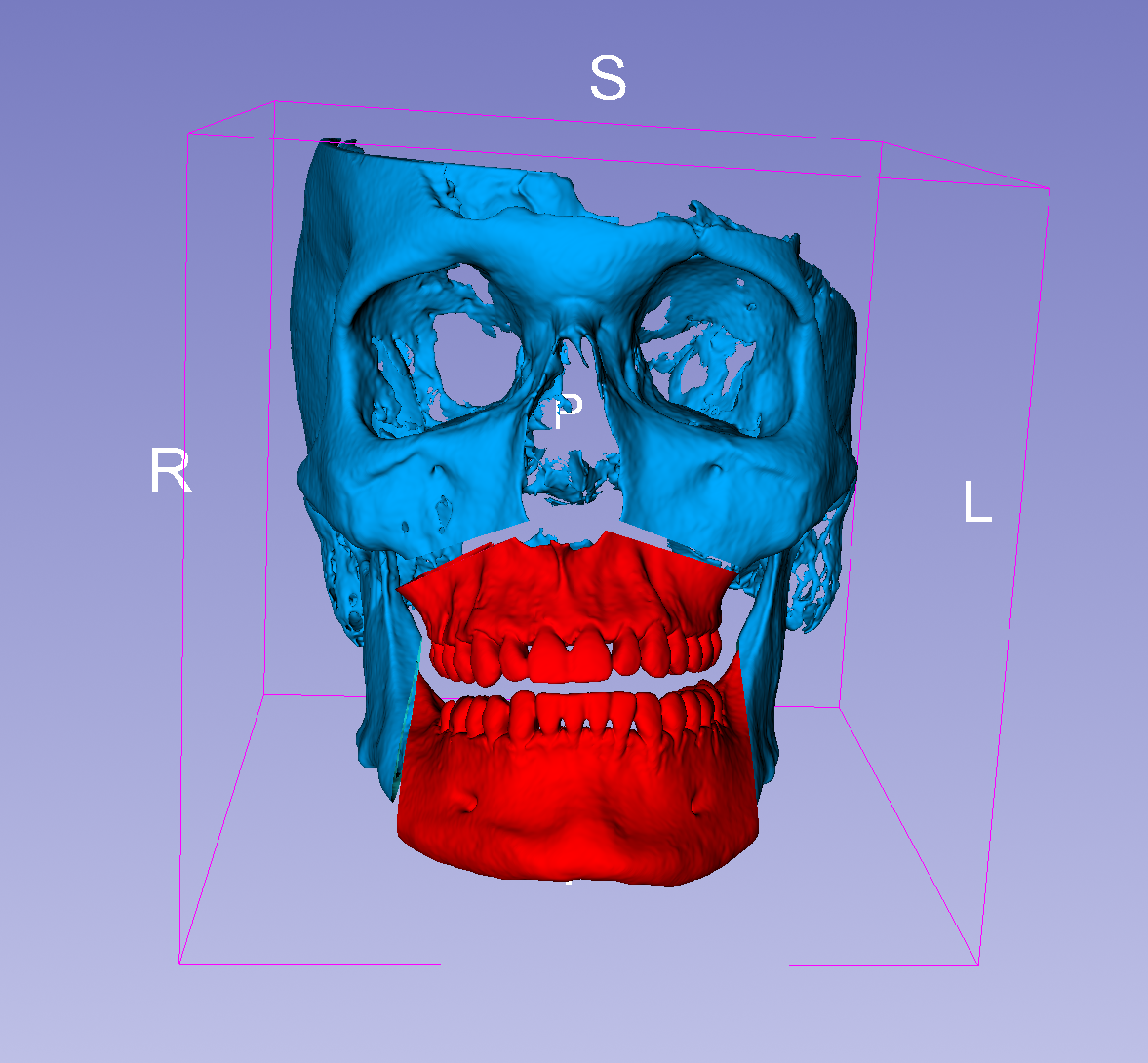Click the mental foramen on mandible's L side
This screenshot has width=1148, height=1063.
696,806
